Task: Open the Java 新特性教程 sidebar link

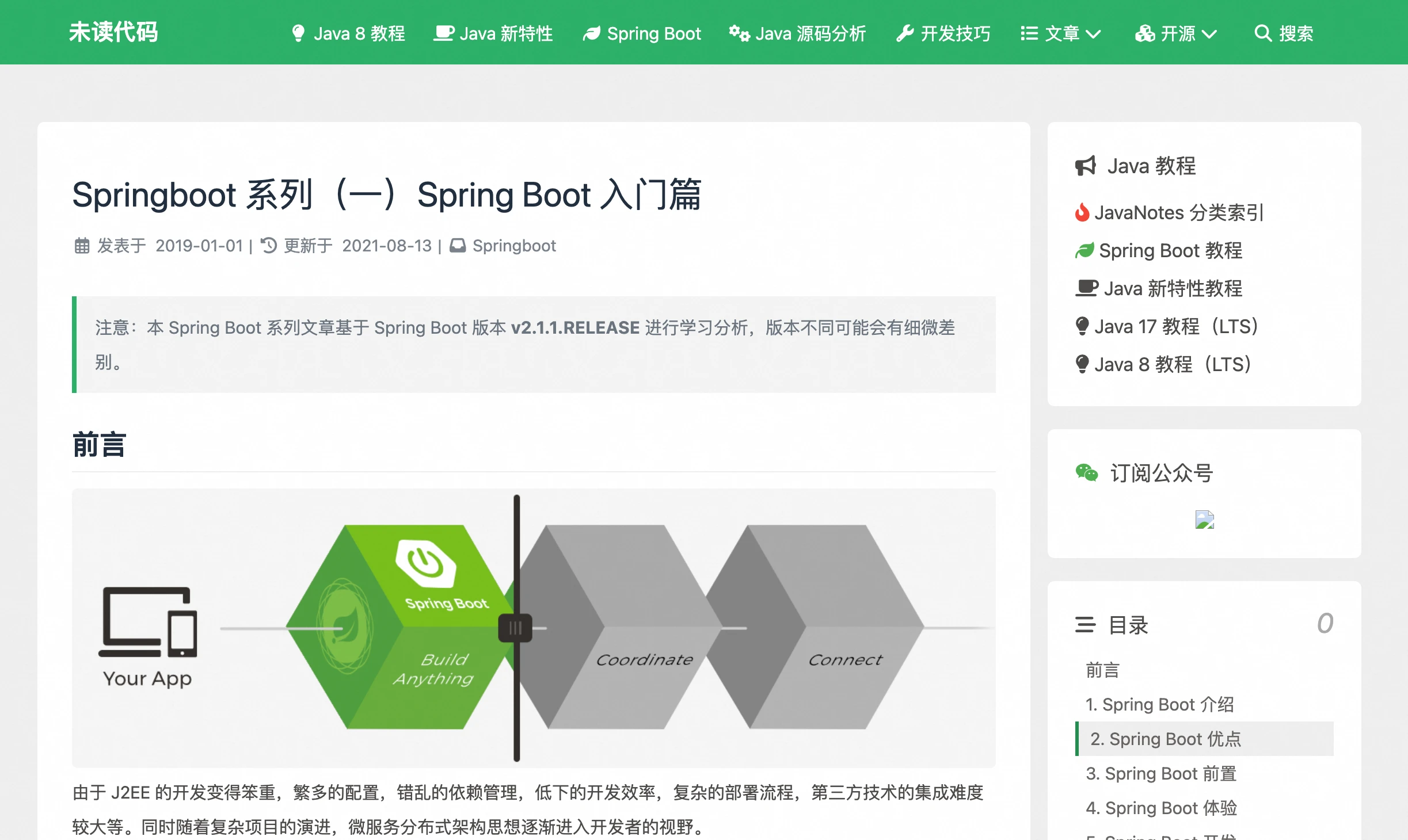Action: coord(1173,288)
